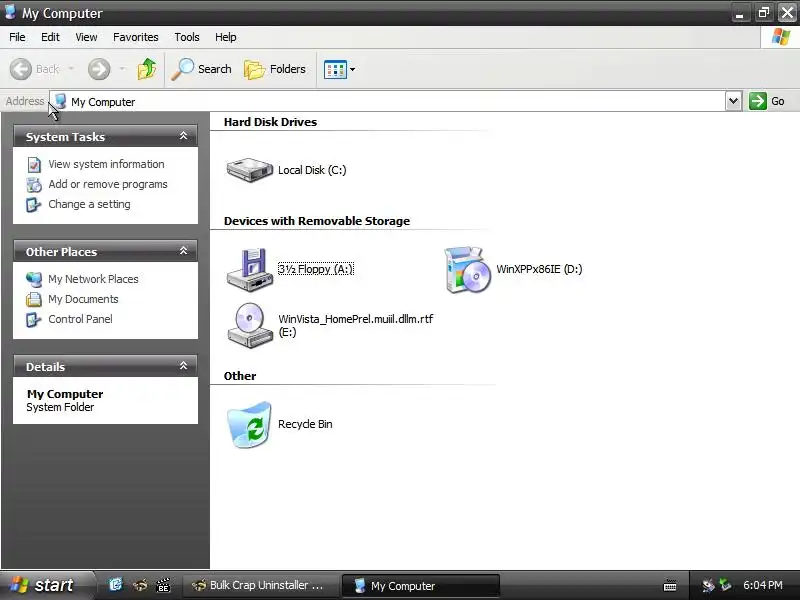Launch Internet Explorer from quick launch

(116, 585)
